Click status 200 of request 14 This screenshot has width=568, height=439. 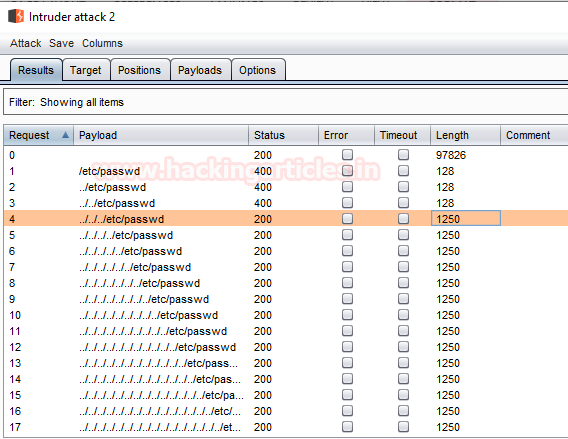pyautogui.click(x=263, y=379)
